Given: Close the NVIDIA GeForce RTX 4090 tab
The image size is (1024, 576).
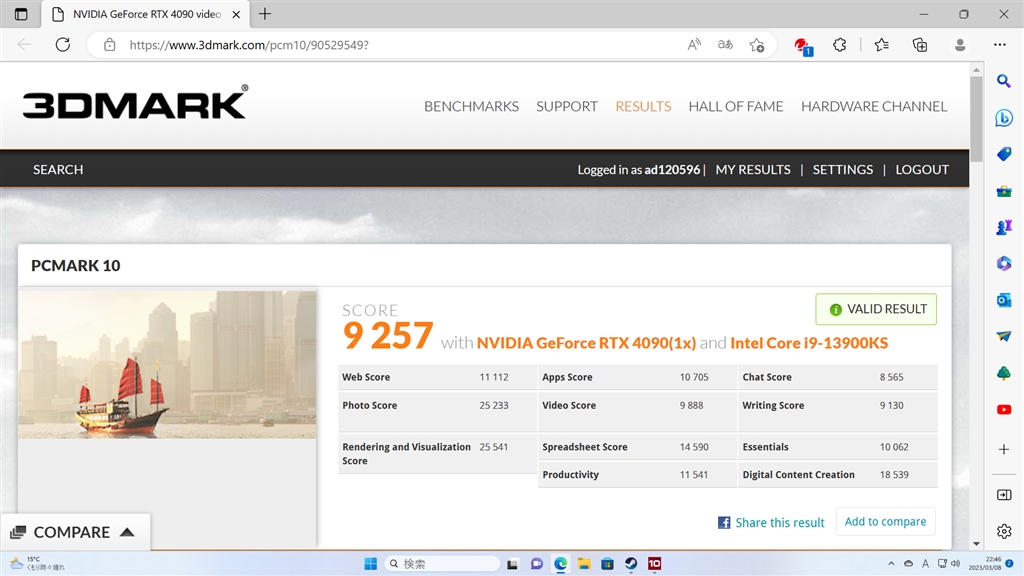Looking at the screenshot, I should pyautogui.click(x=236, y=14).
